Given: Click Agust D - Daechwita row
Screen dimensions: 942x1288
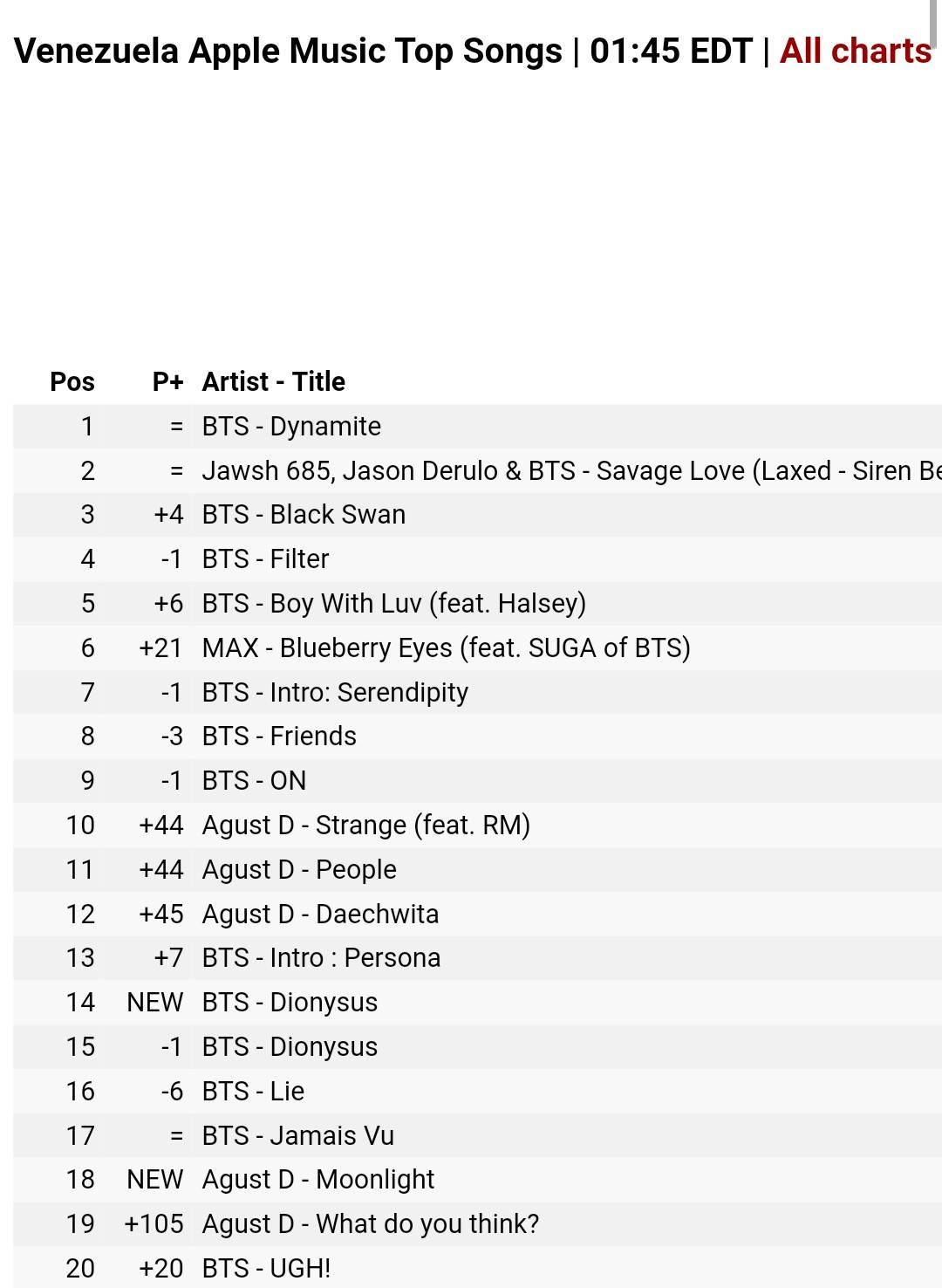Looking at the screenshot, I should tap(477, 914).
